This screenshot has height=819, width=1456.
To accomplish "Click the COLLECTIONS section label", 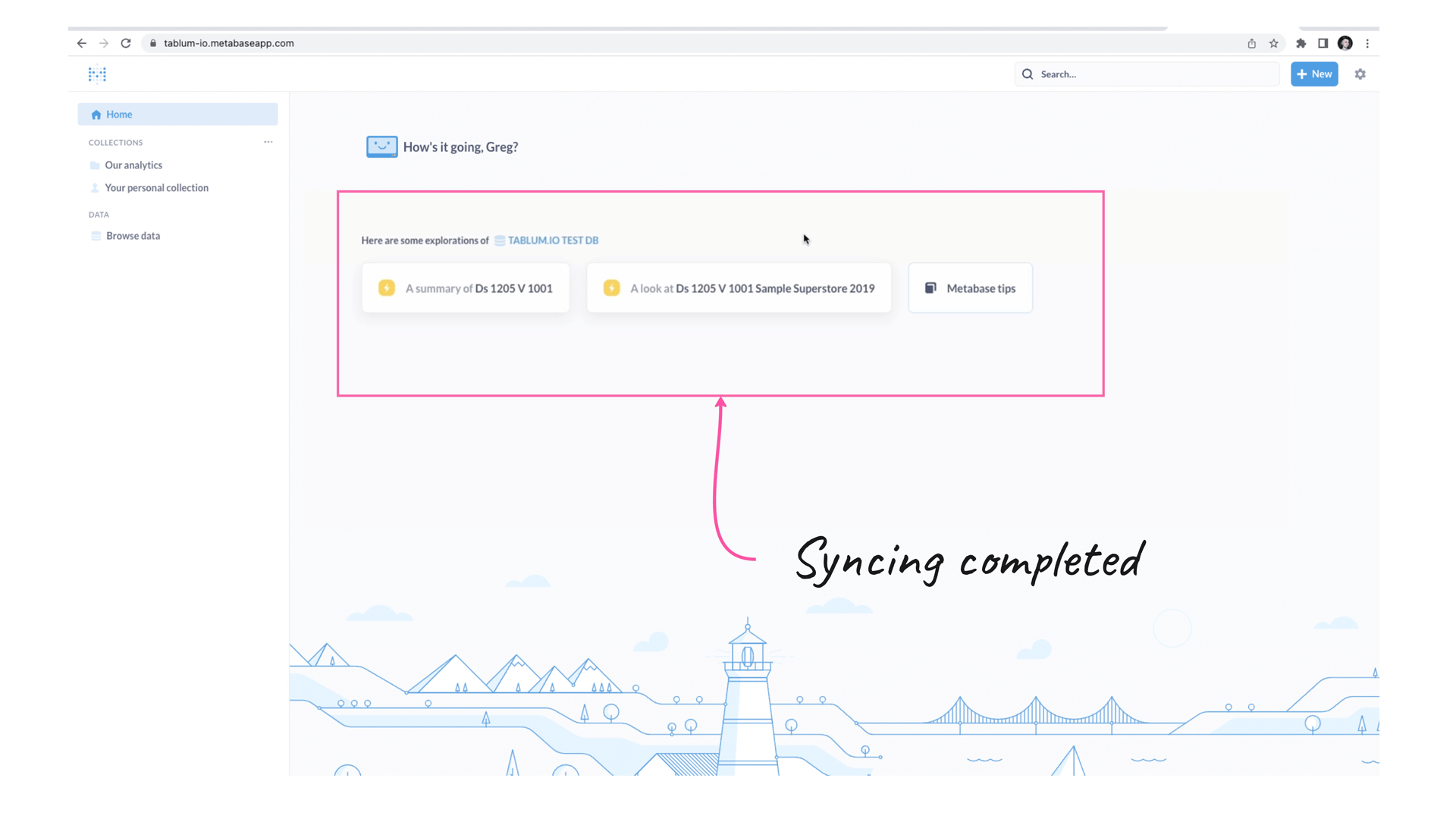I will [x=115, y=143].
